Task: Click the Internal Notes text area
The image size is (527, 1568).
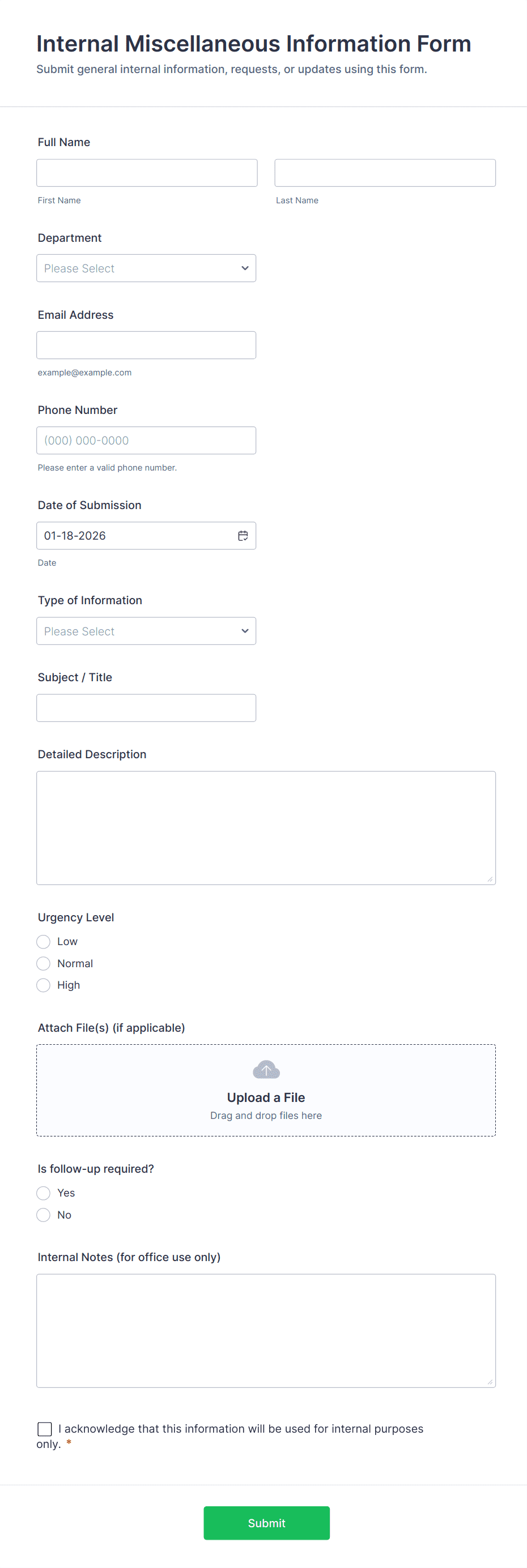Action: [x=266, y=1331]
